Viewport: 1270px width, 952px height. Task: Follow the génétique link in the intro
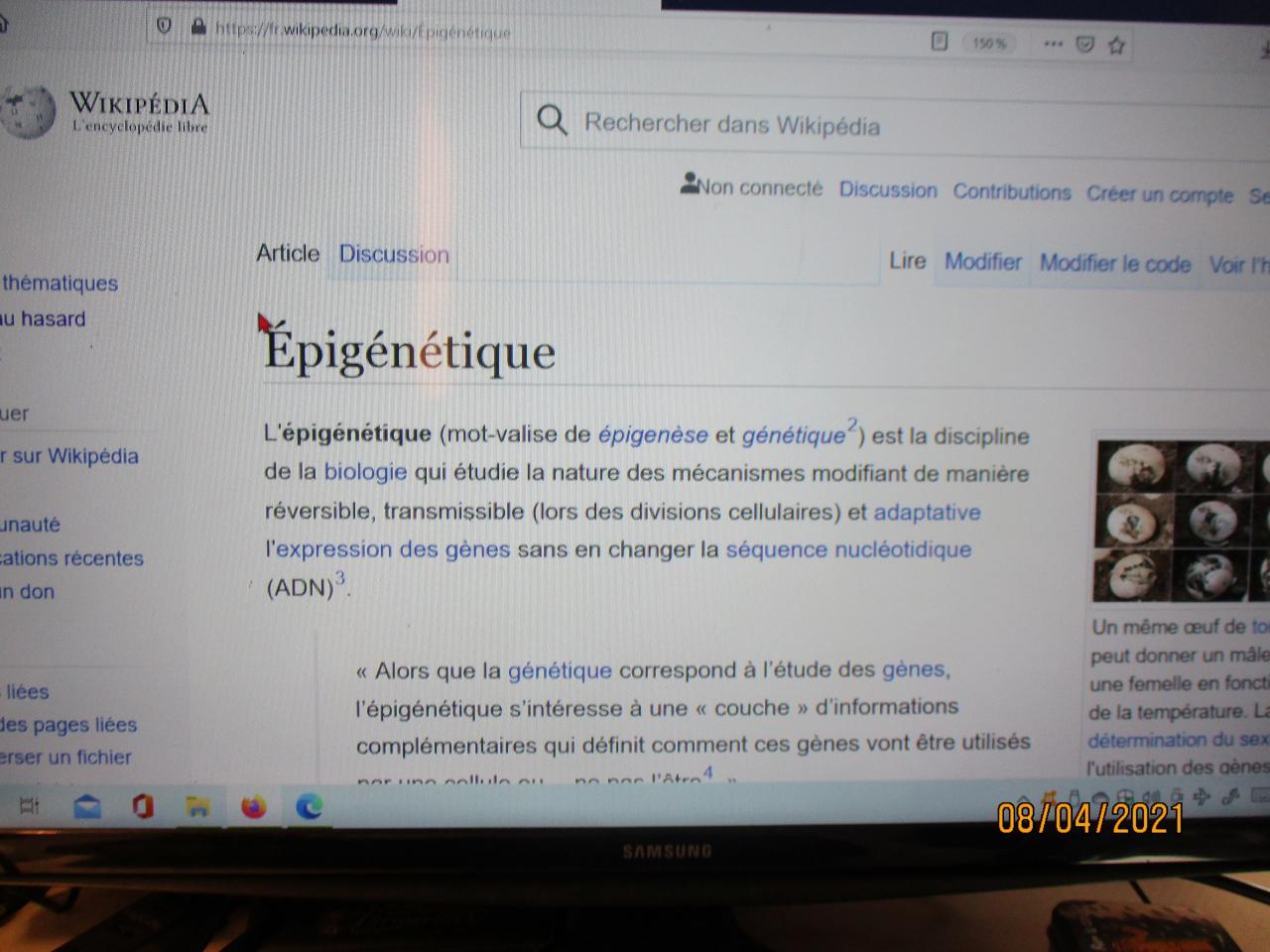(794, 434)
